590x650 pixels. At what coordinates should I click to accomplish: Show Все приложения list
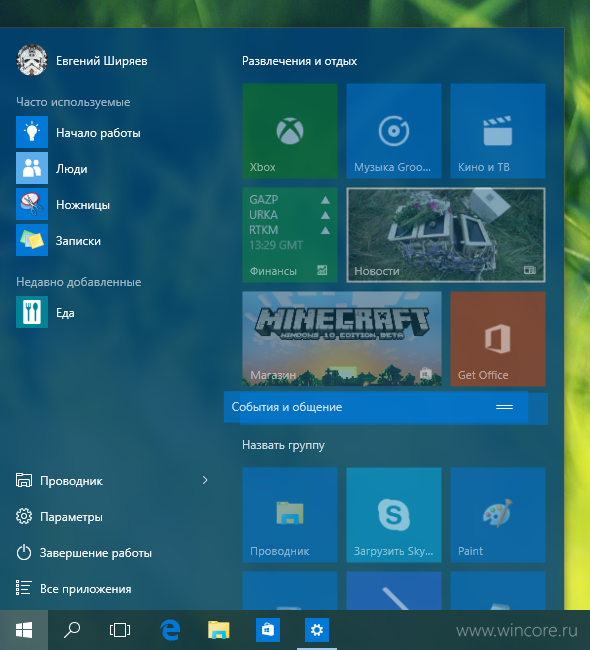coord(85,589)
